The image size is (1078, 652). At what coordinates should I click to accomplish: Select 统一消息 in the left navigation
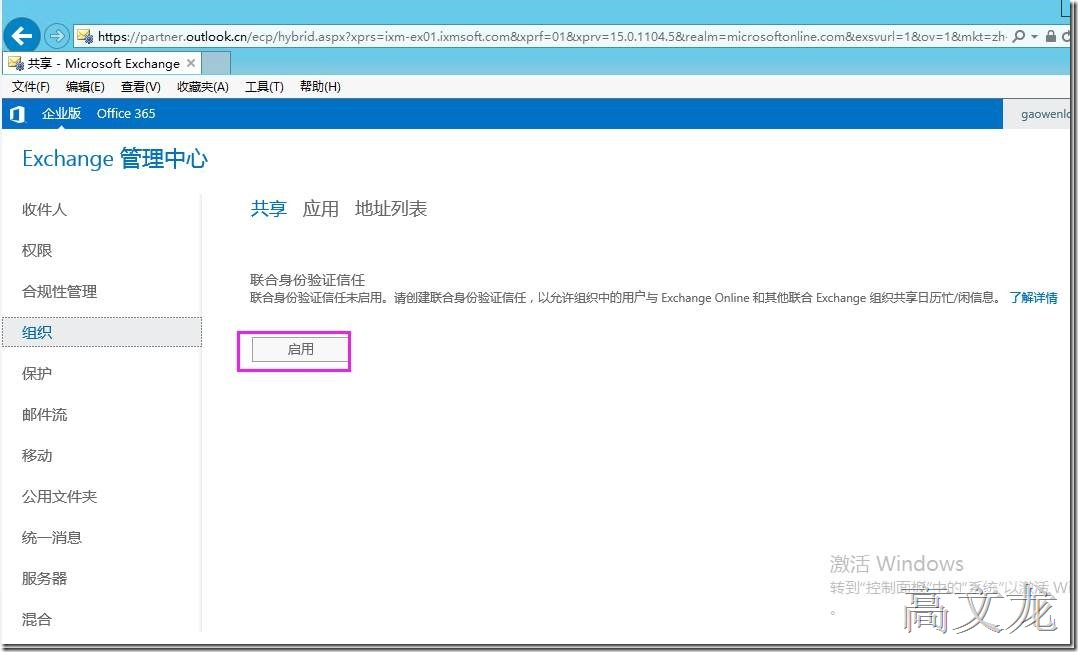52,538
